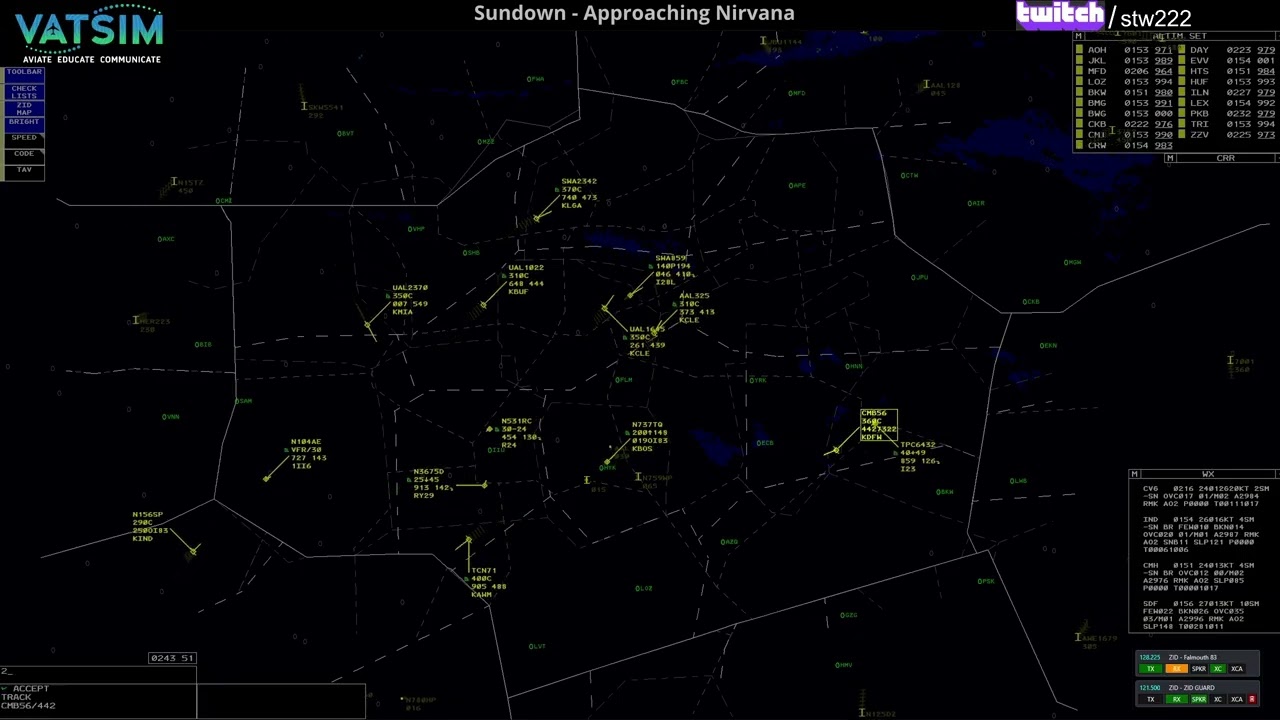Image resolution: width=1280 pixels, height=720 pixels.
Task: Click the M button of ALTIM SET
Action: point(1078,36)
